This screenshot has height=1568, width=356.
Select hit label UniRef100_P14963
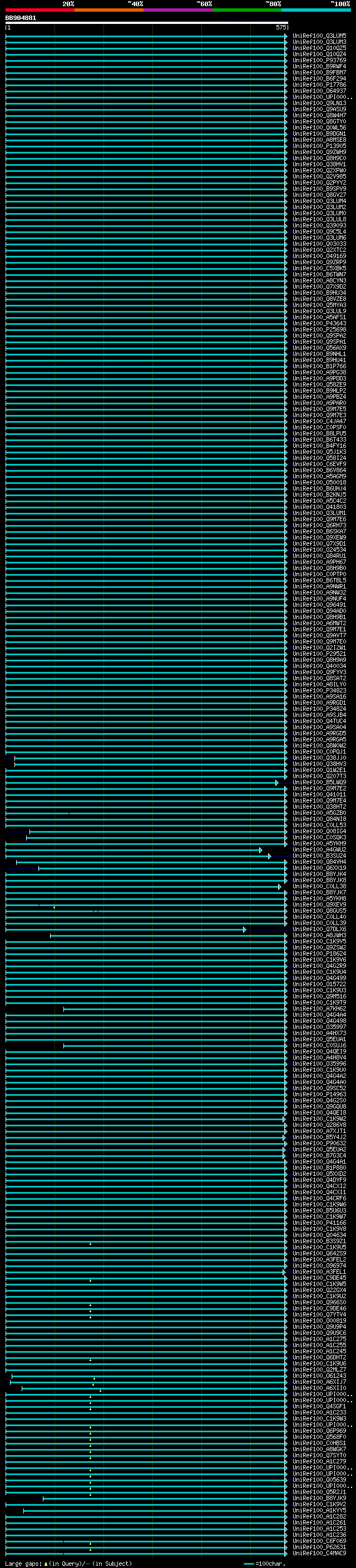(x=319, y=1095)
